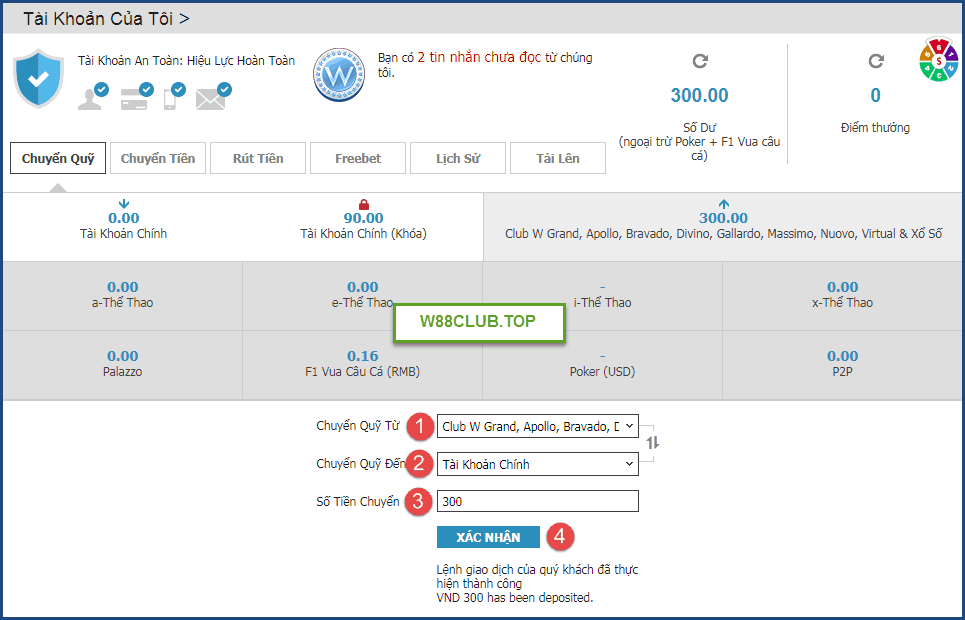This screenshot has width=965, height=620.
Task: Expand the Chuyển Quỹ Đến dropdown
Action: [538, 464]
